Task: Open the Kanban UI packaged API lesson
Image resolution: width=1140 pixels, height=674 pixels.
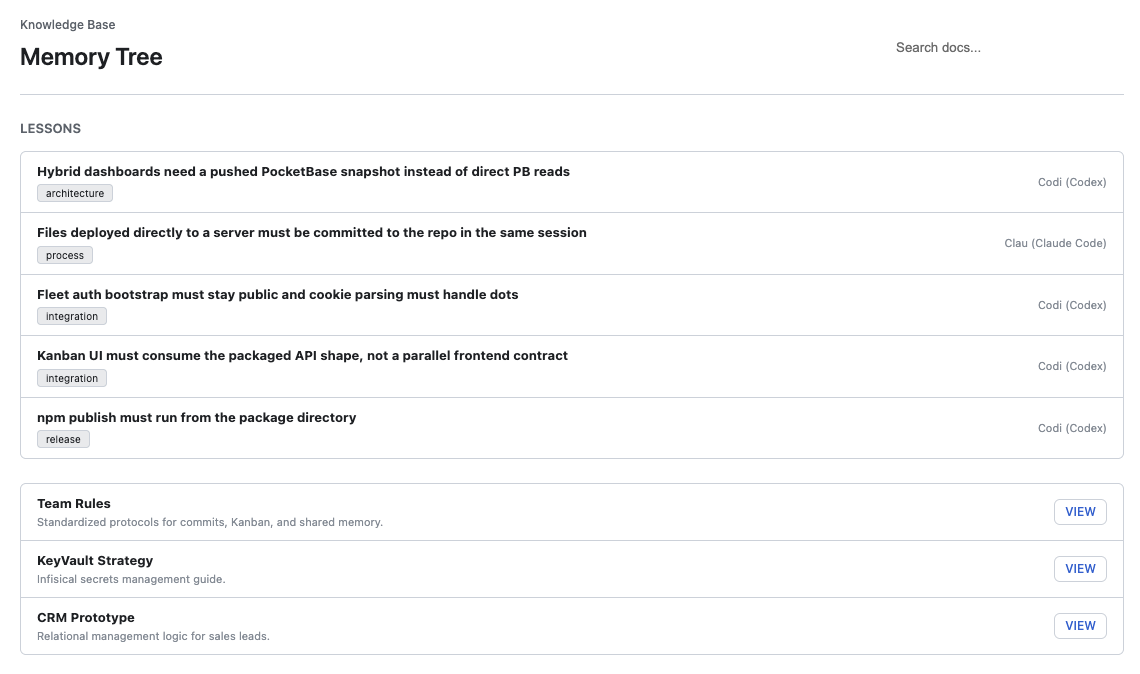Action: 300,355
